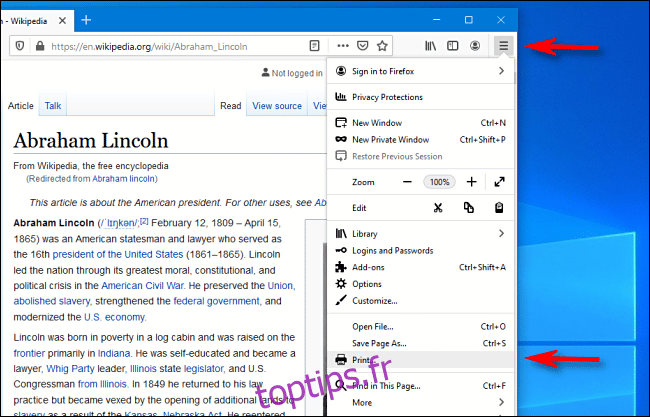The height and width of the screenshot is (417, 650).
Task: Open the 'frontier' link
Action: click(x=29, y=353)
